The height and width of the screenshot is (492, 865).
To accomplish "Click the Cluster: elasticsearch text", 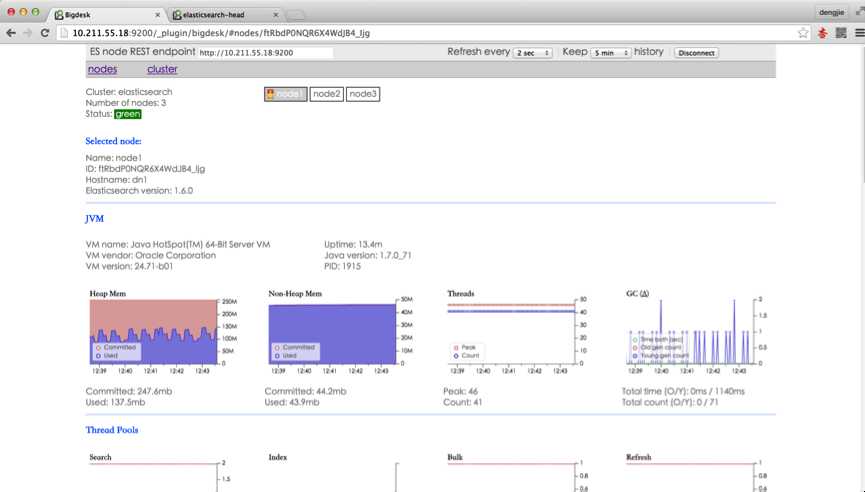I will point(129,92).
